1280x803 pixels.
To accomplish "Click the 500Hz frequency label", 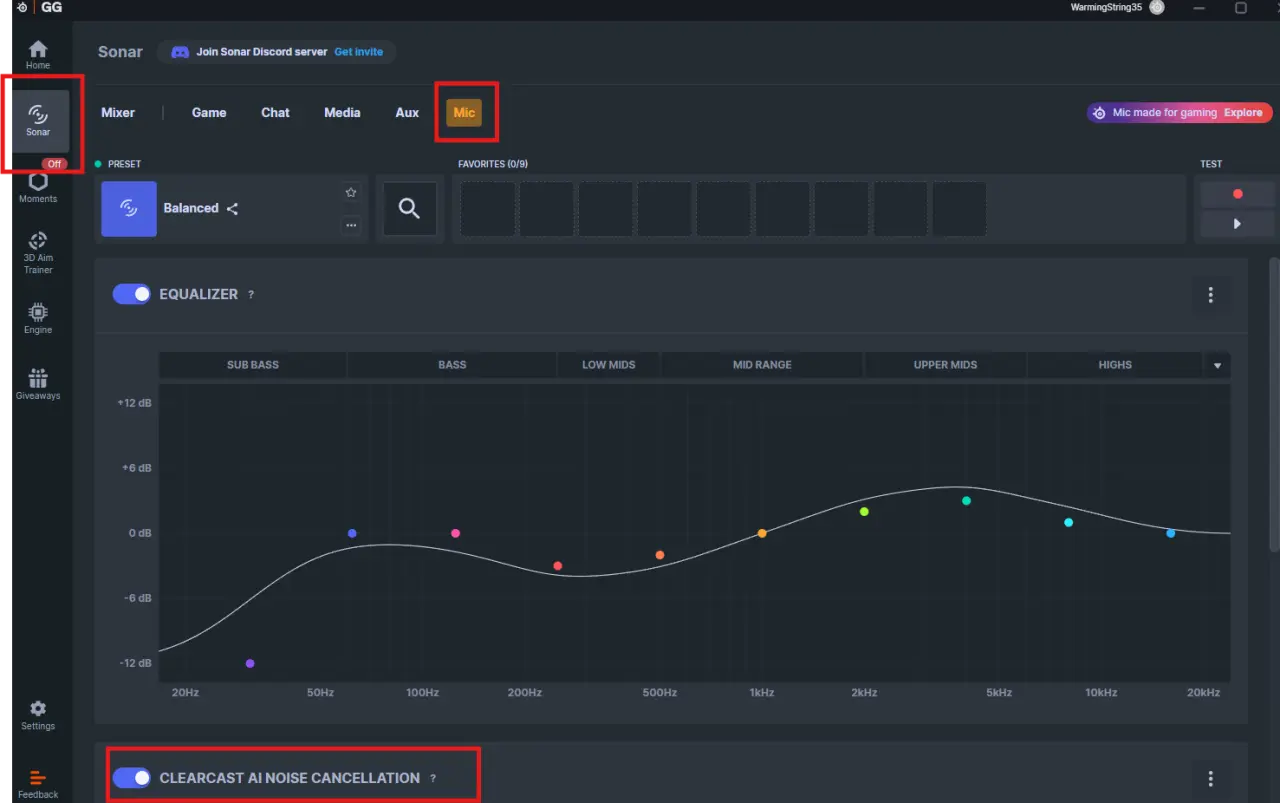I will click(x=660, y=692).
